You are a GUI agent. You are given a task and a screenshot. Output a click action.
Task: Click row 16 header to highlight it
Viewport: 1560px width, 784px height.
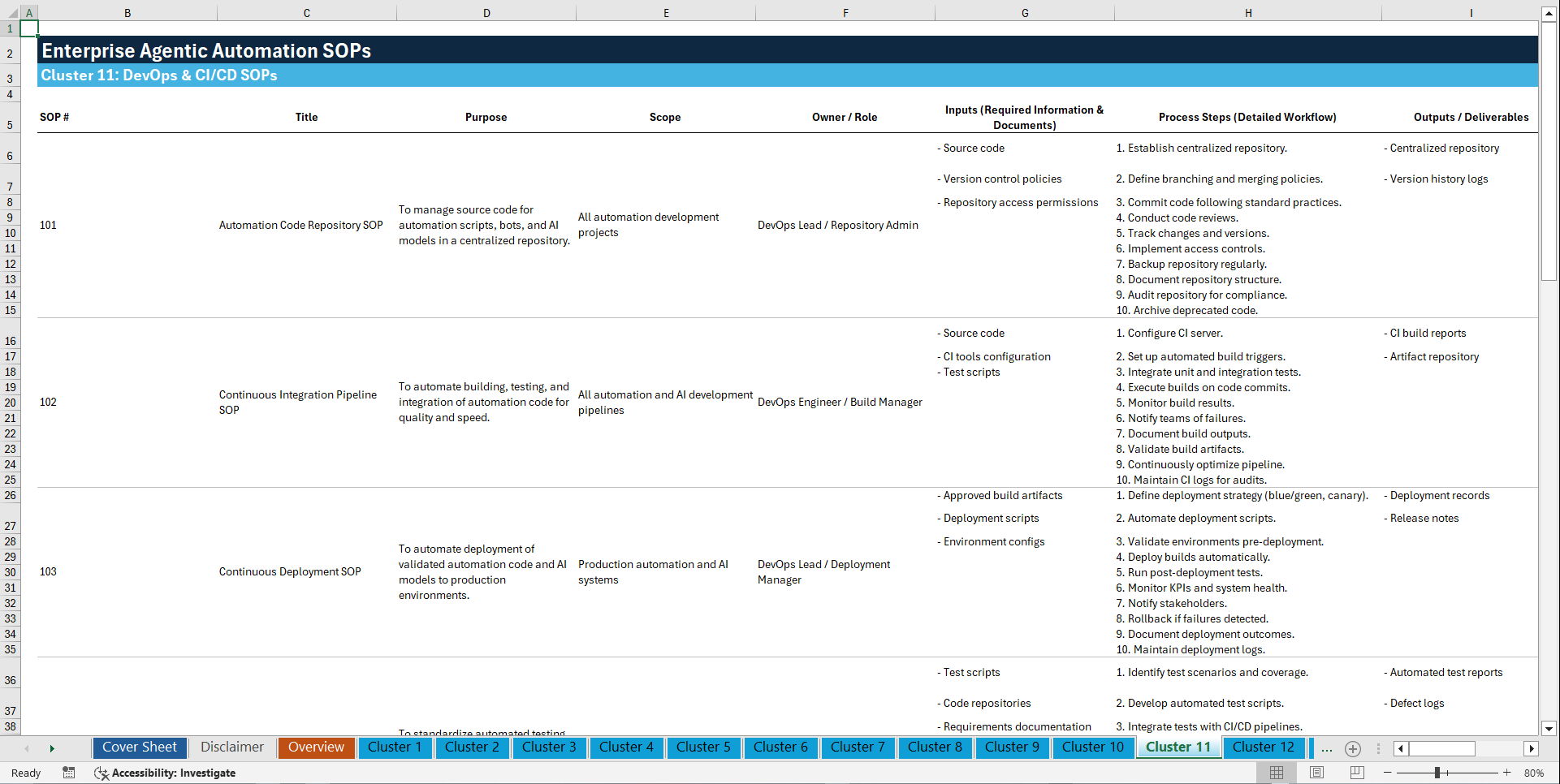(10, 340)
